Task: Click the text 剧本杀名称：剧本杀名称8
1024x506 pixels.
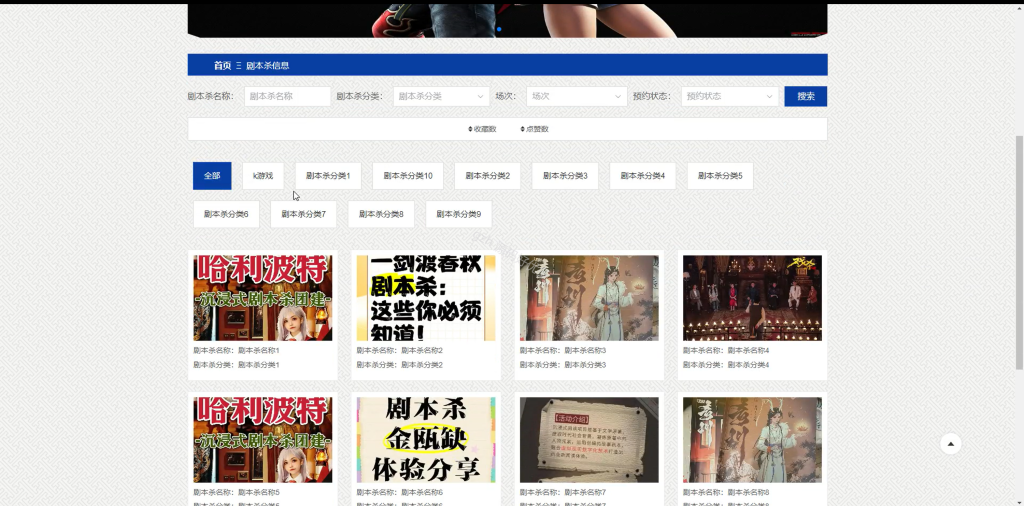Action: tap(726, 492)
